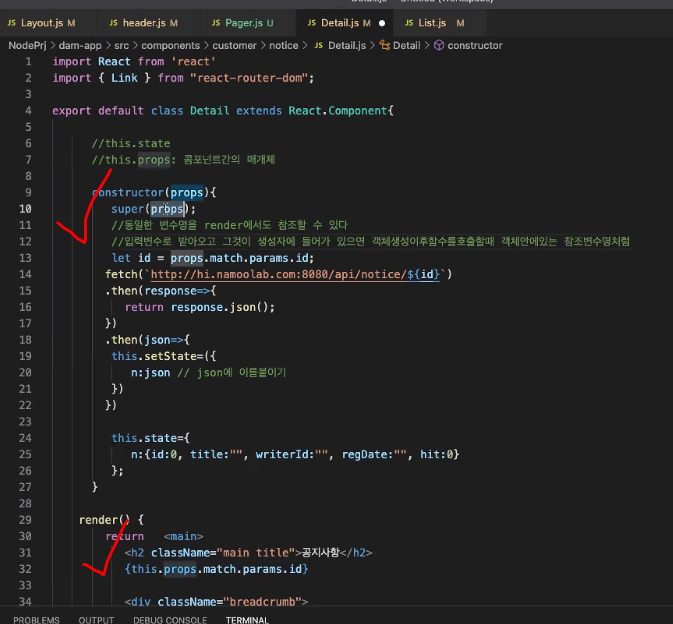Click 'Detail' class name in export line

tap(209, 111)
